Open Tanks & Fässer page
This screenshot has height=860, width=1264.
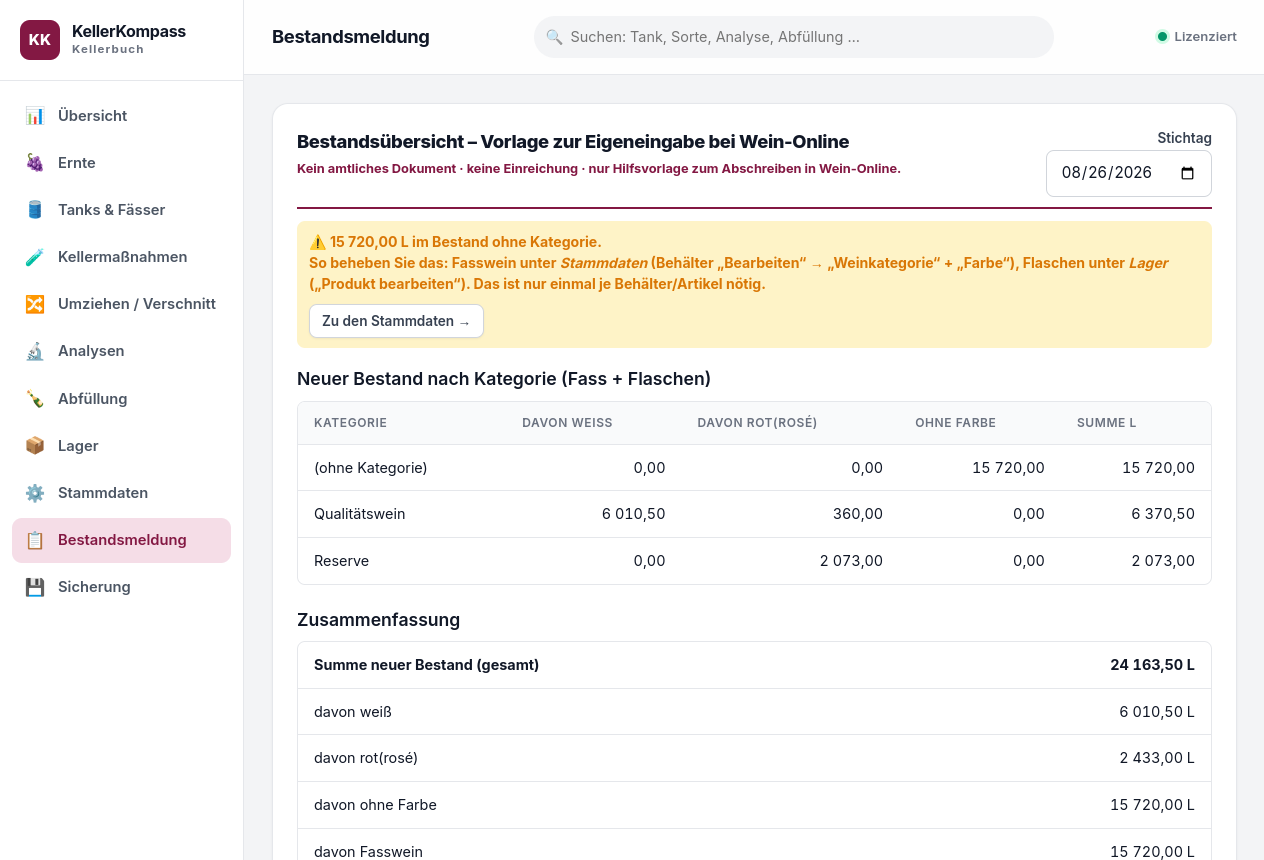[121, 210]
